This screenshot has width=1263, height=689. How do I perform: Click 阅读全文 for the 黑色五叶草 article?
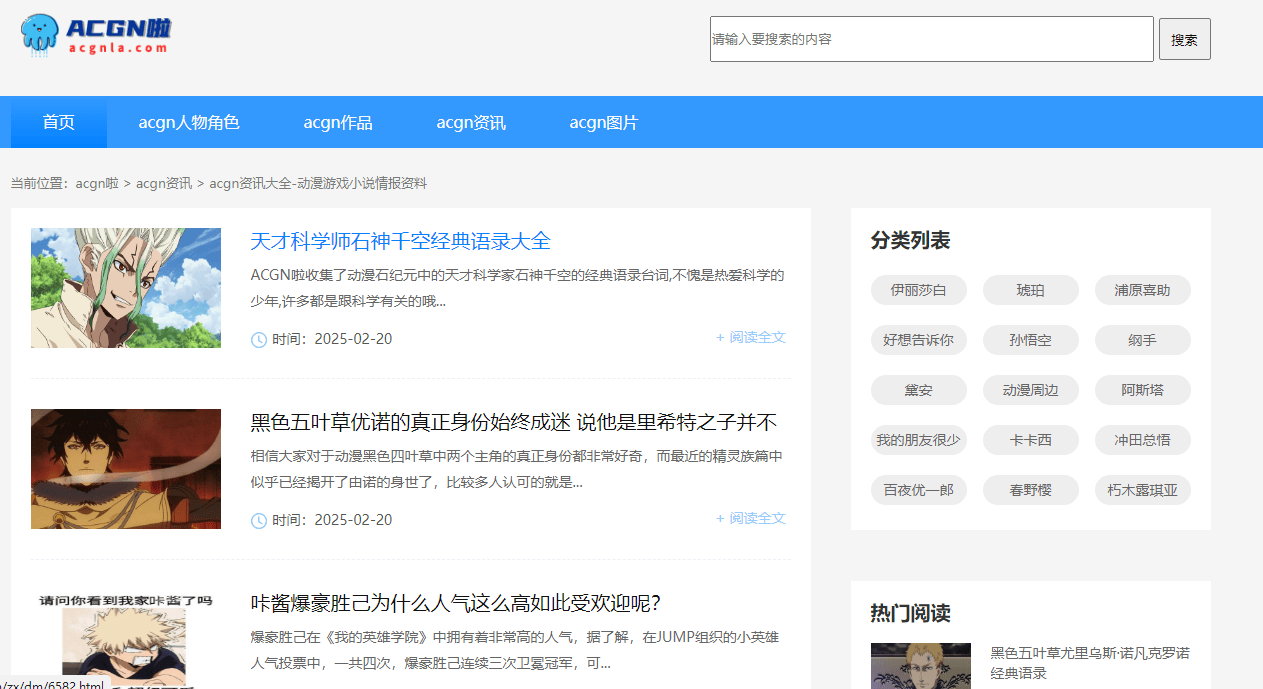tap(751, 518)
